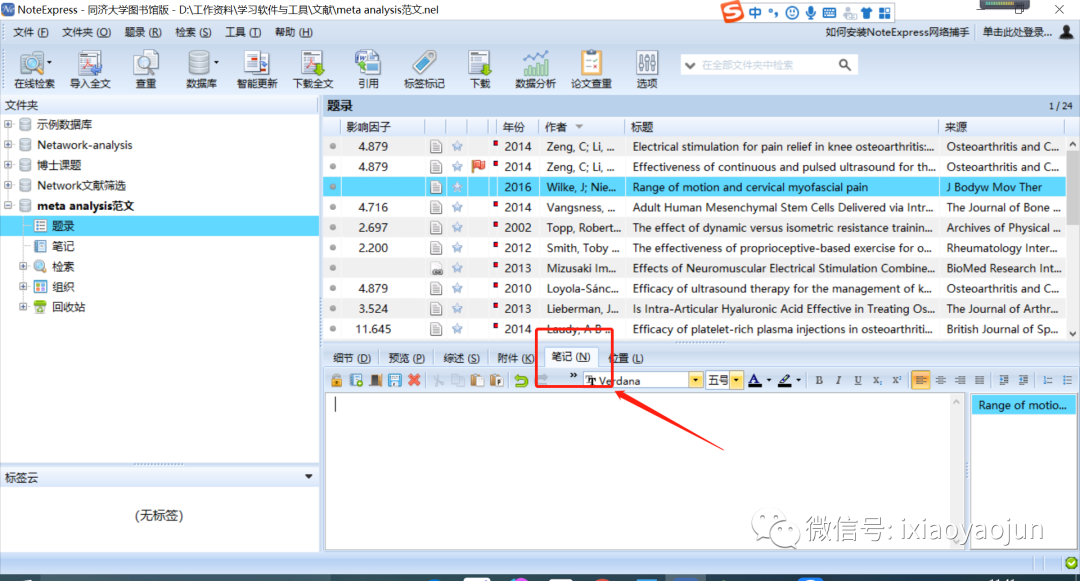Save the note with the floppy disk icon
The width and height of the screenshot is (1080, 581).
point(395,380)
